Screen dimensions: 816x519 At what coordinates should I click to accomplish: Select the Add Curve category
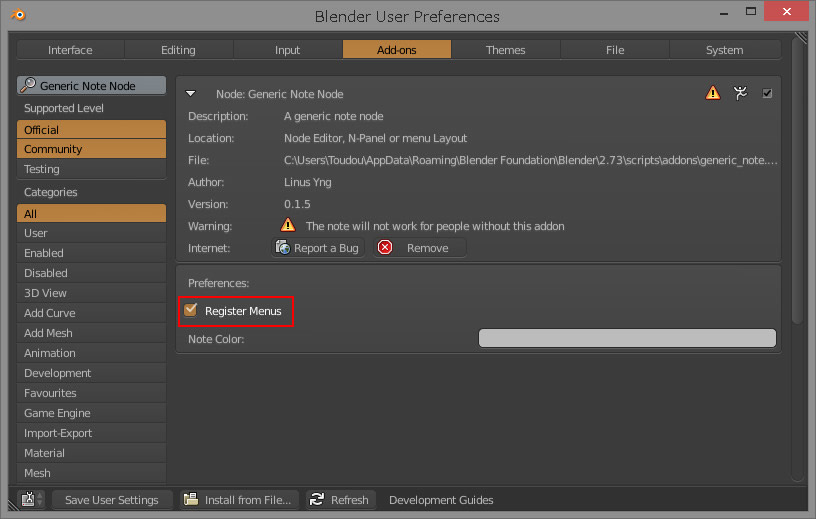[x=92, y=313]
